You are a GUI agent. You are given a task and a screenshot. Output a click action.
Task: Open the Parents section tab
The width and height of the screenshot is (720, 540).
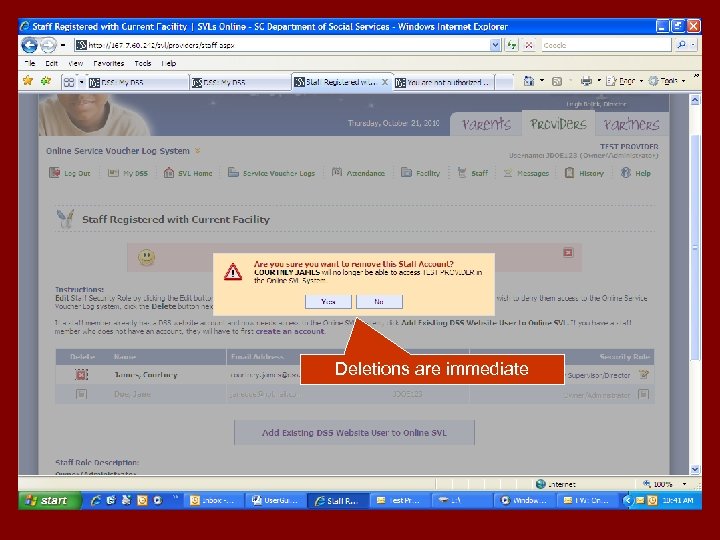pos(486,124)
